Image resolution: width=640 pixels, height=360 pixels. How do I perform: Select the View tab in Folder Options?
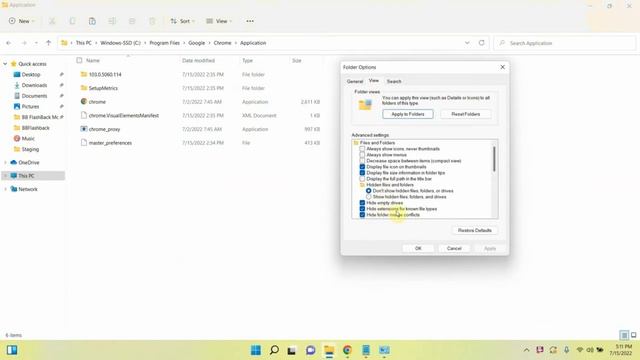click(x=374, y=81)
